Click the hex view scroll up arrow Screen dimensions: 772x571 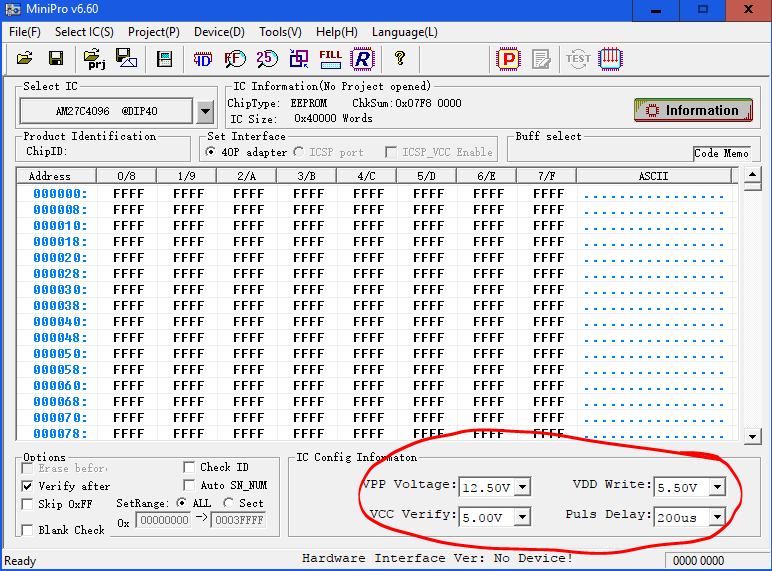point(752,175)
